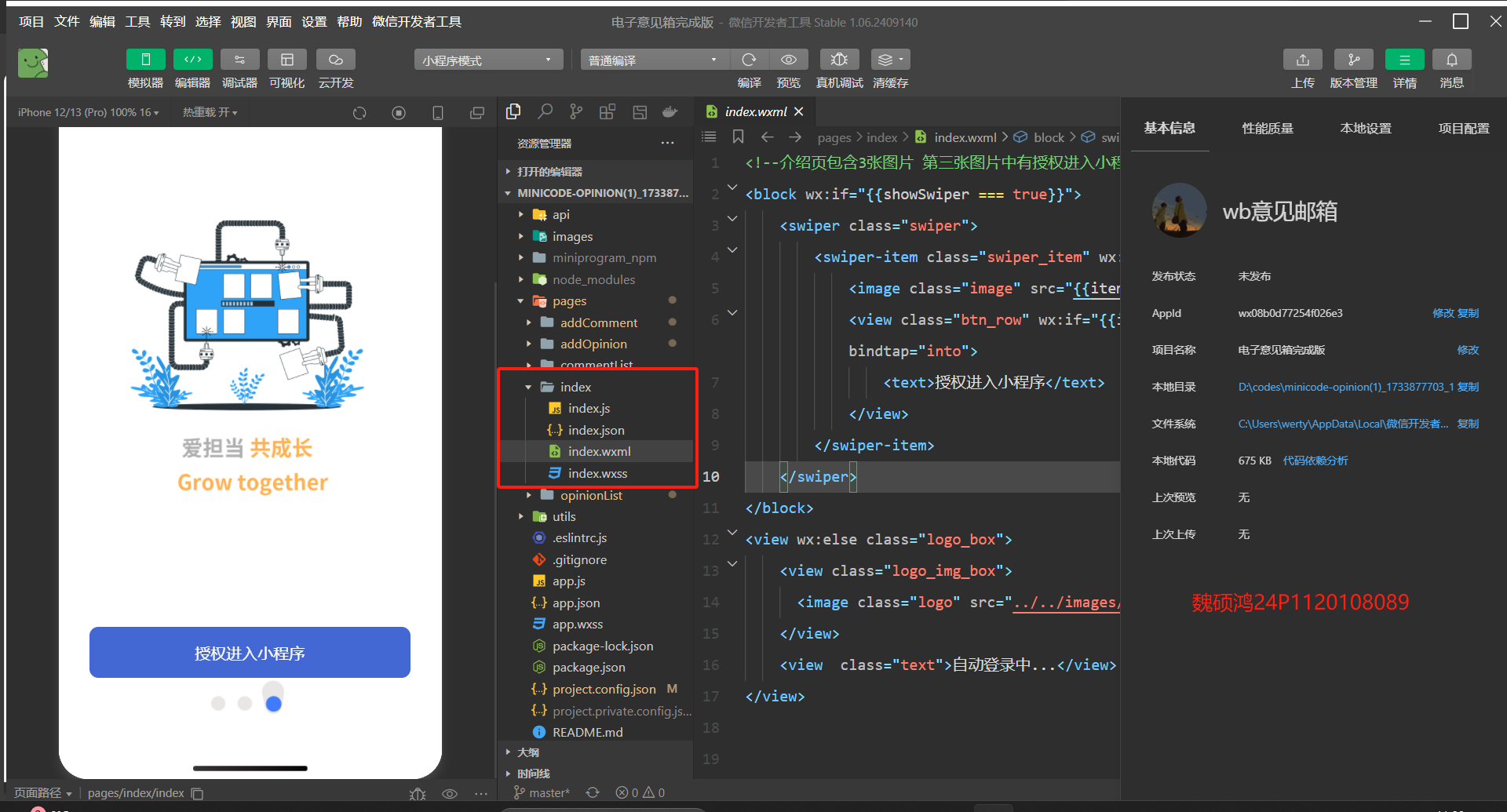Toggle the debugger panel button

(239, 60)
